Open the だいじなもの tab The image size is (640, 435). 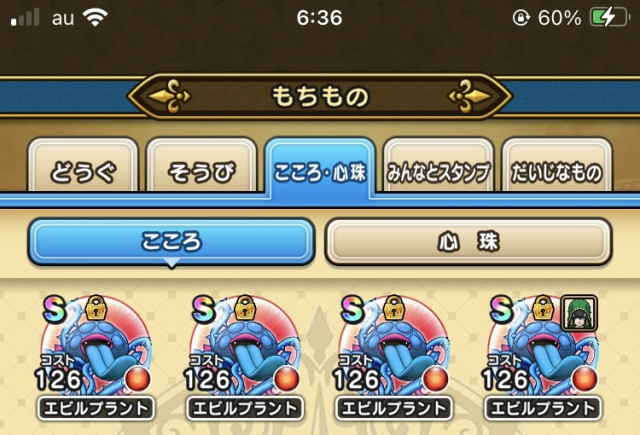pyautogui.click(x=557, y=166)
